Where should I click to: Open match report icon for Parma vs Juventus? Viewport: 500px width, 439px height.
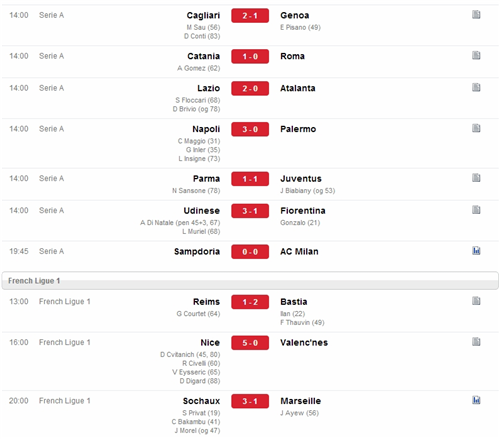[476, 178]
